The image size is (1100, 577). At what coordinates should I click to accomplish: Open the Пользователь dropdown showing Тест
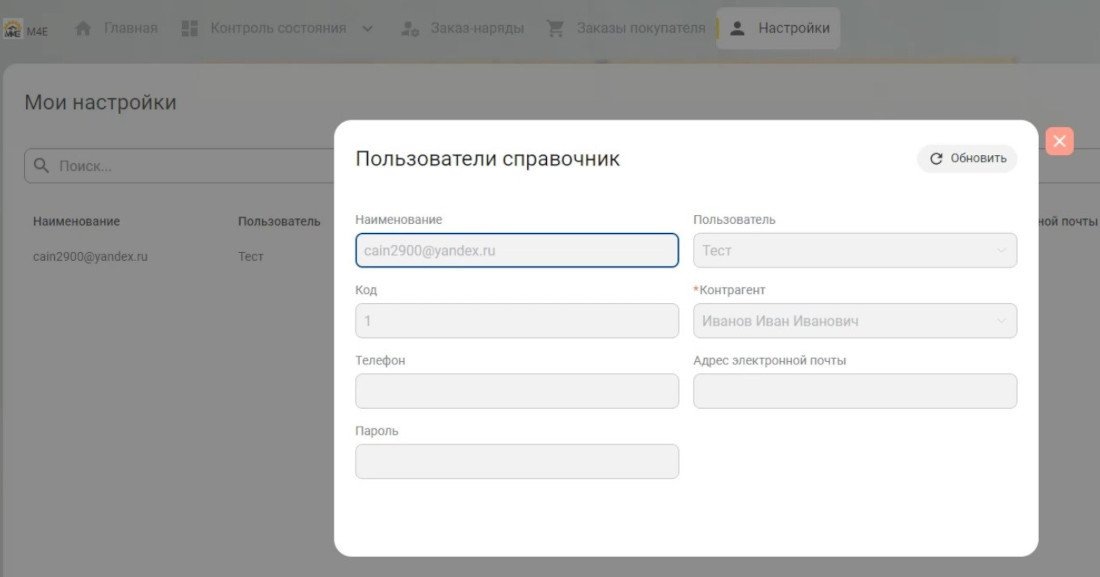(854, 251)
